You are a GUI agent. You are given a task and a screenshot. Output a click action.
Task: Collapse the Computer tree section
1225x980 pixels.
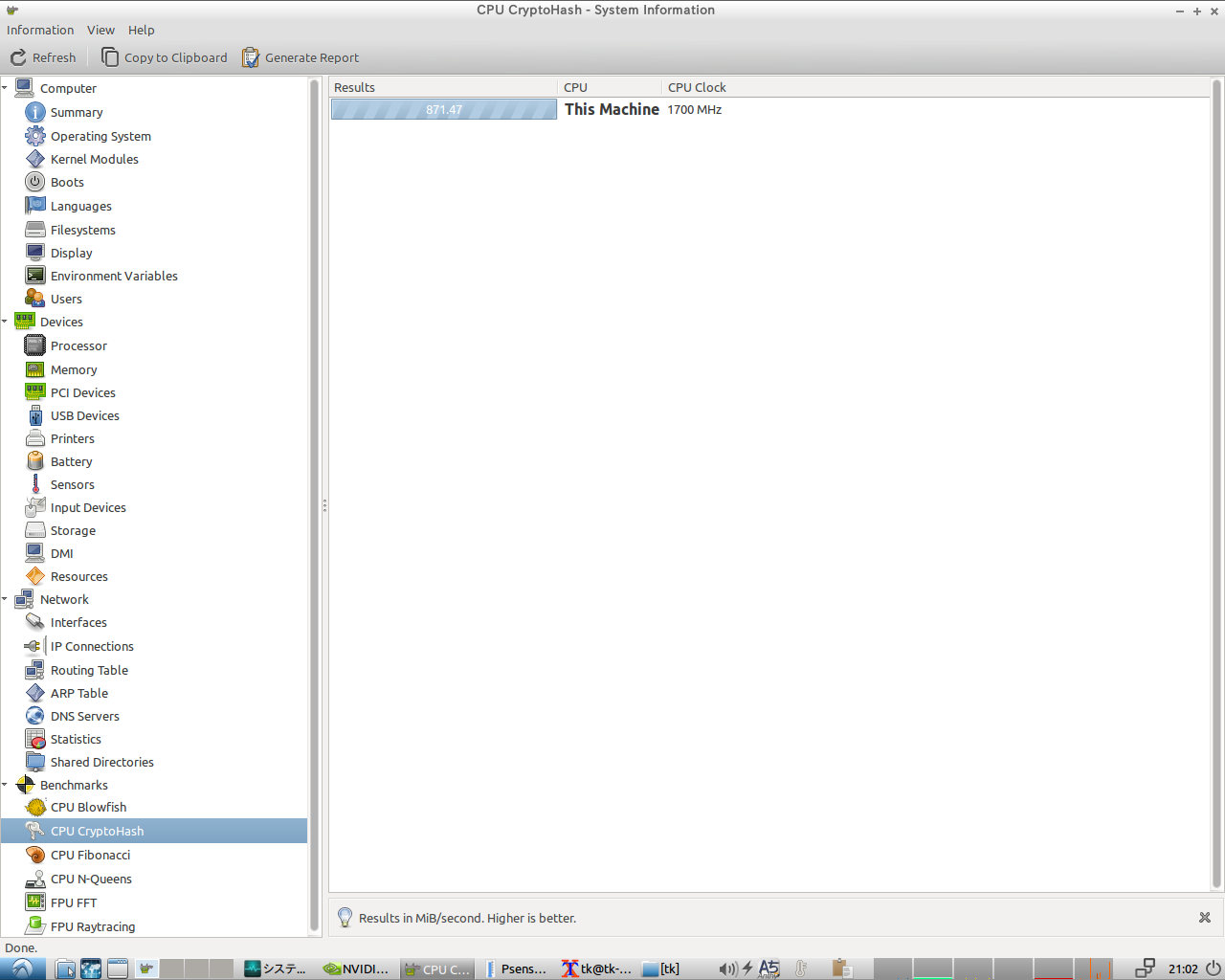(x=6, y=88)
